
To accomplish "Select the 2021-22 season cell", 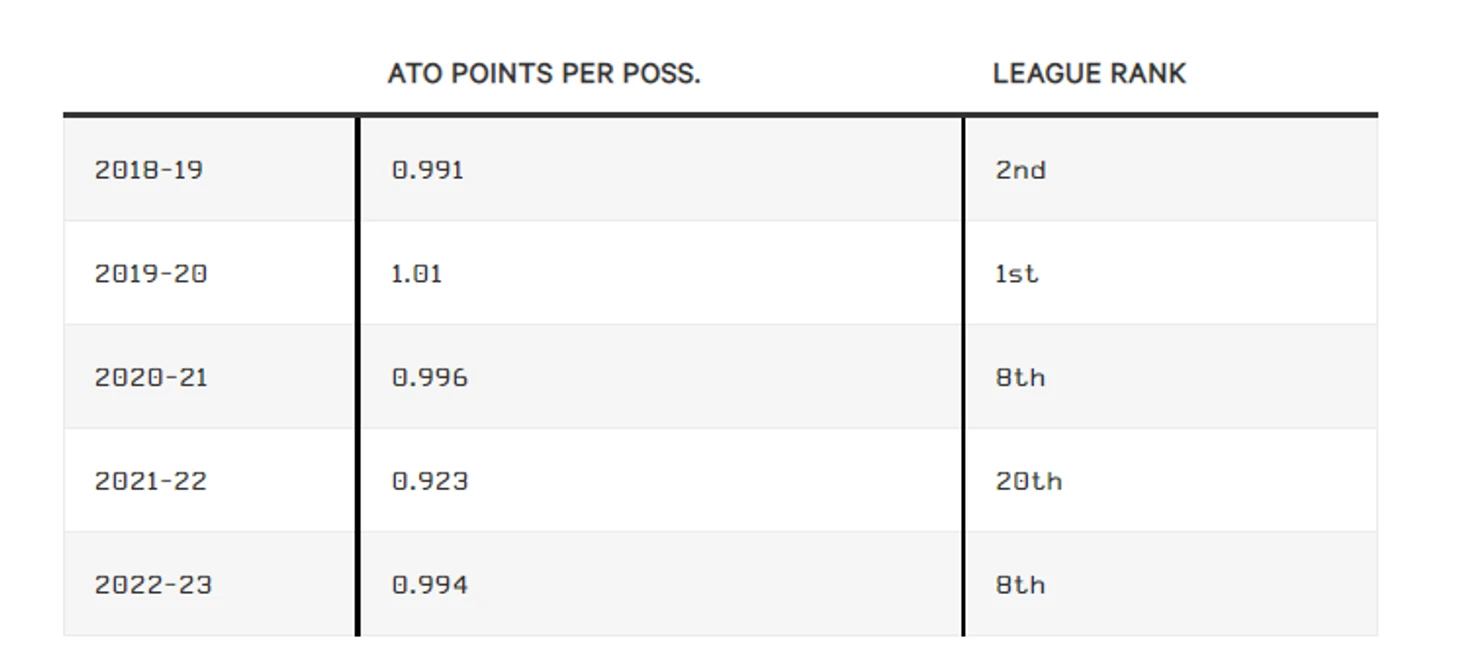I will tap(150, 481).
